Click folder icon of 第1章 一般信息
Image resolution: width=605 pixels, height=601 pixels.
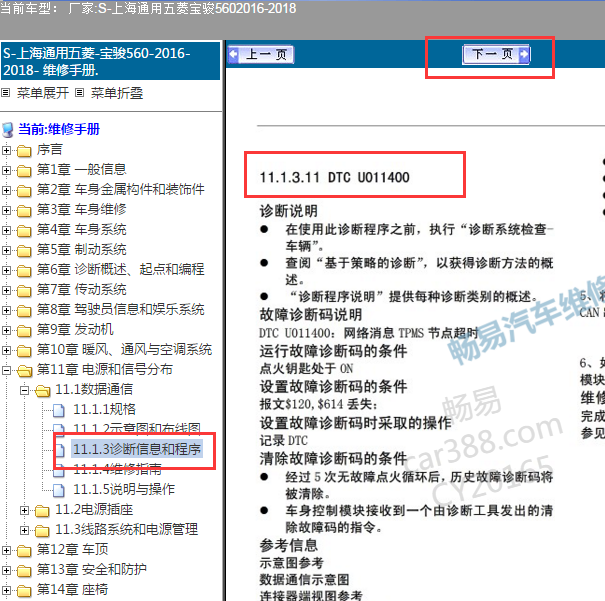coord(24,171)
